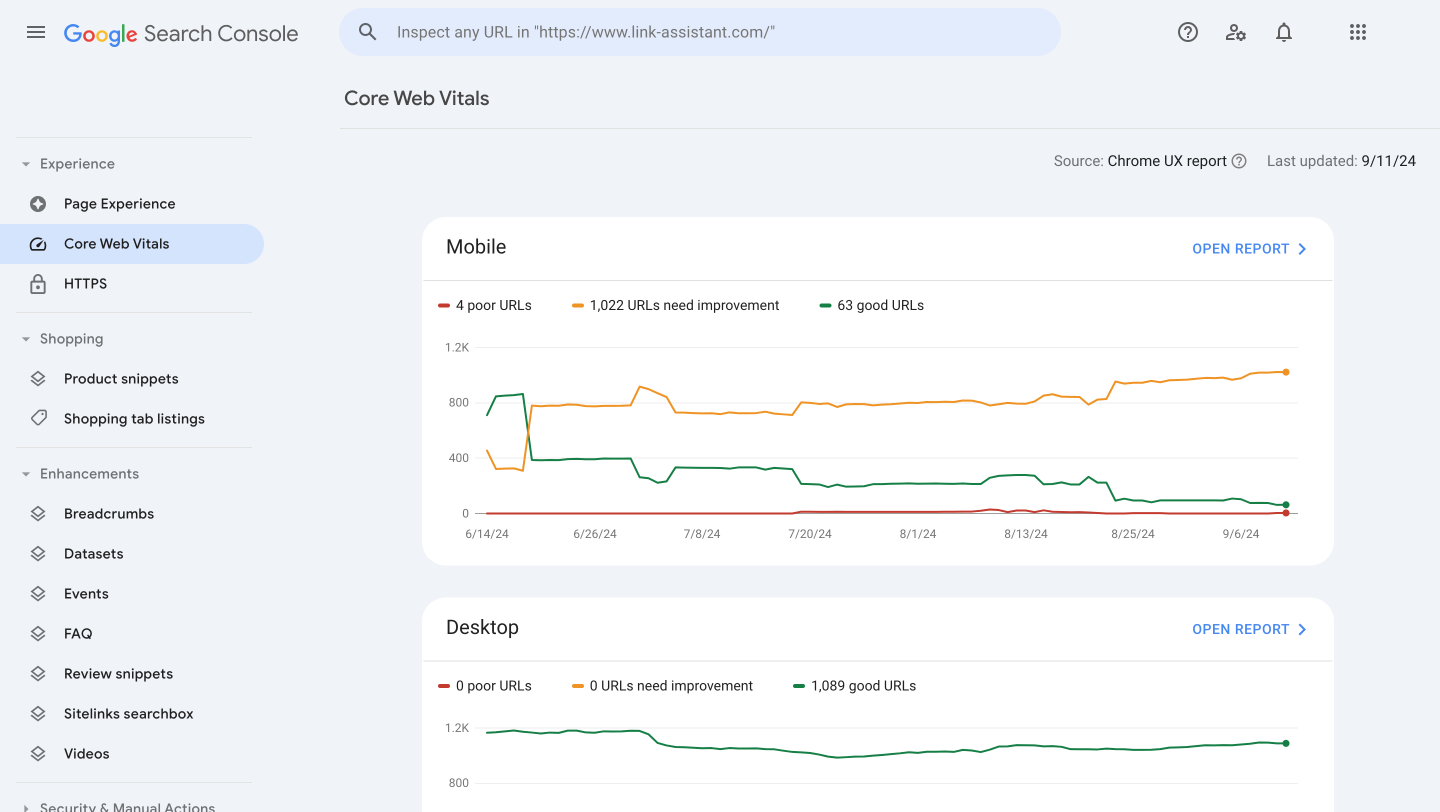Screen dimensions: 1440x812
Task: Click the Last updated 9/11/24 text
Action: point(1341,161)
